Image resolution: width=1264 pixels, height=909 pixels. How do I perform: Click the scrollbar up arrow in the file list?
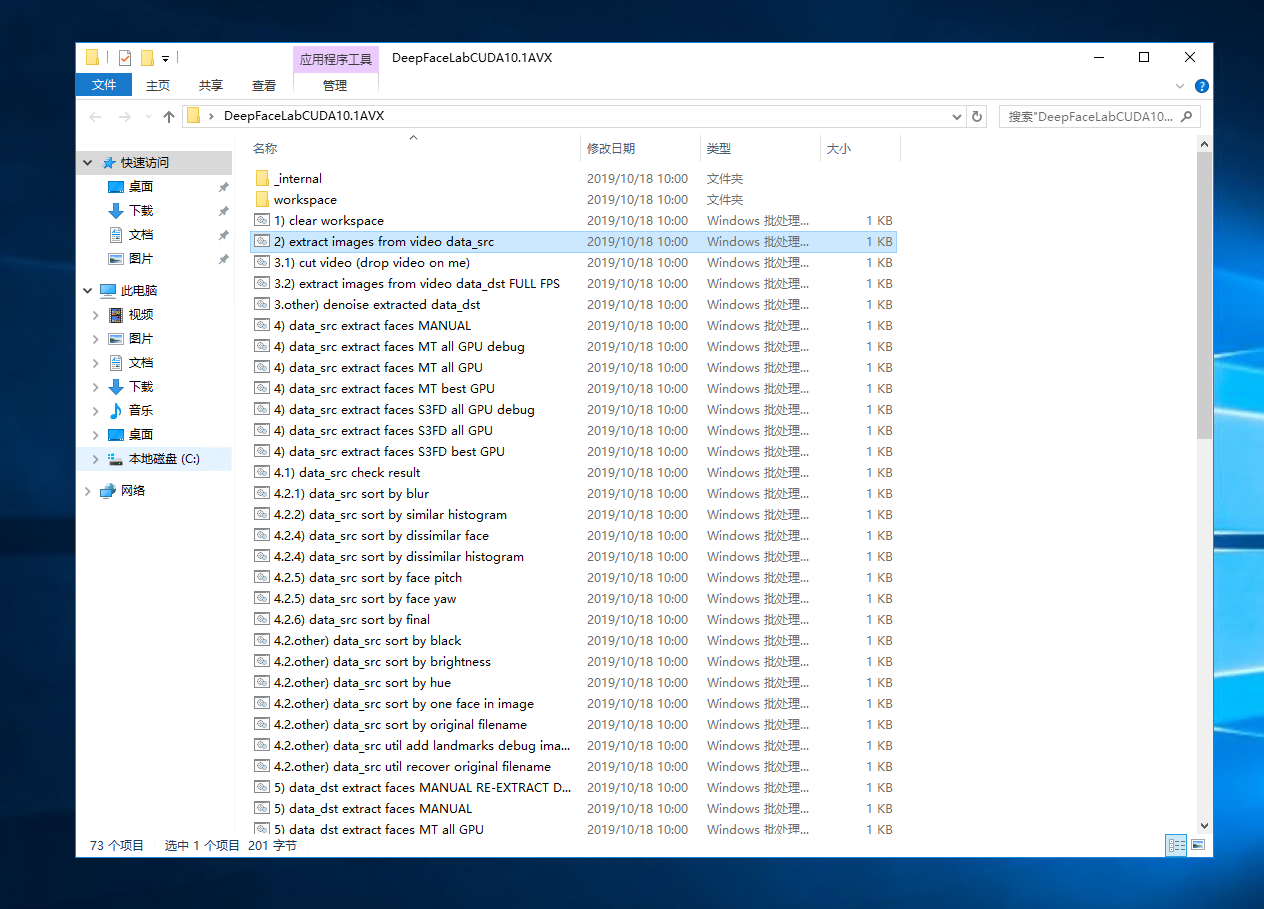click(x=1204, y=145)
